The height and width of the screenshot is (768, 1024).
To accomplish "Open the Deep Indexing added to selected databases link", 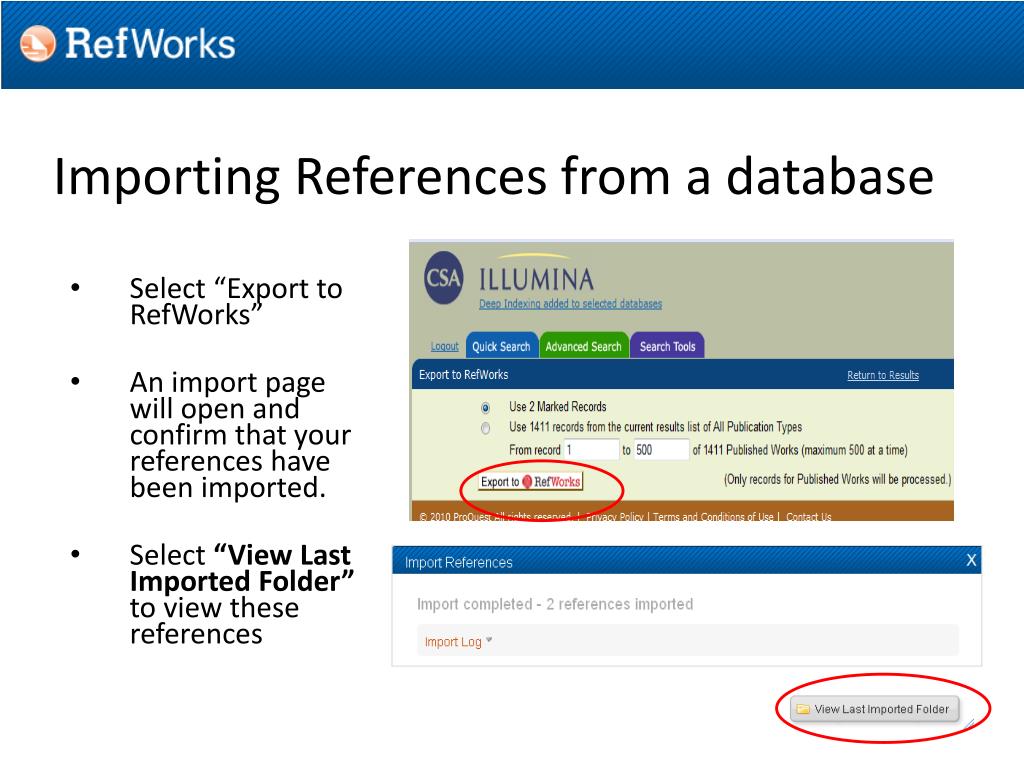I will (x=570, y=304).
